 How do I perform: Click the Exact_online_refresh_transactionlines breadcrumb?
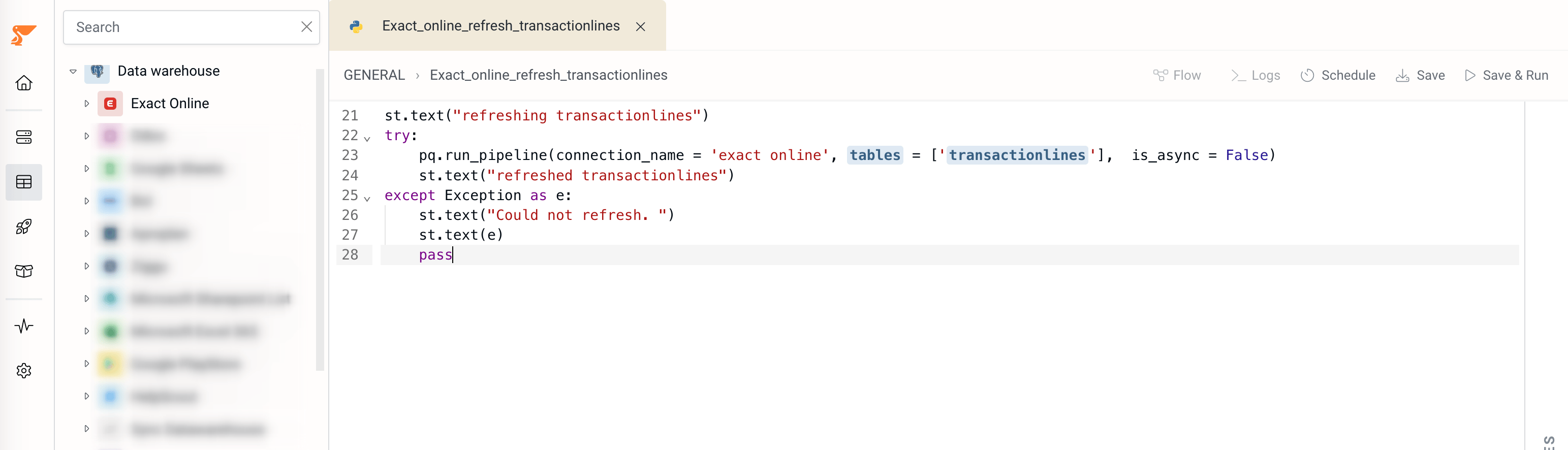tap(548, 75)
